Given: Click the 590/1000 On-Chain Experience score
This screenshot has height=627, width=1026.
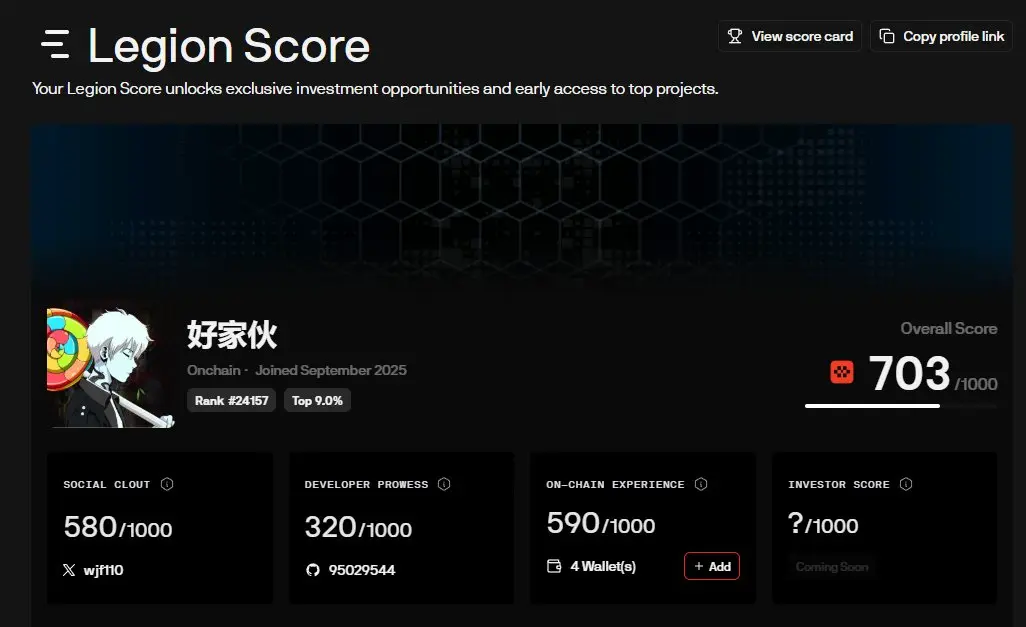Looking at the screenshot, I should pos(601,523).
